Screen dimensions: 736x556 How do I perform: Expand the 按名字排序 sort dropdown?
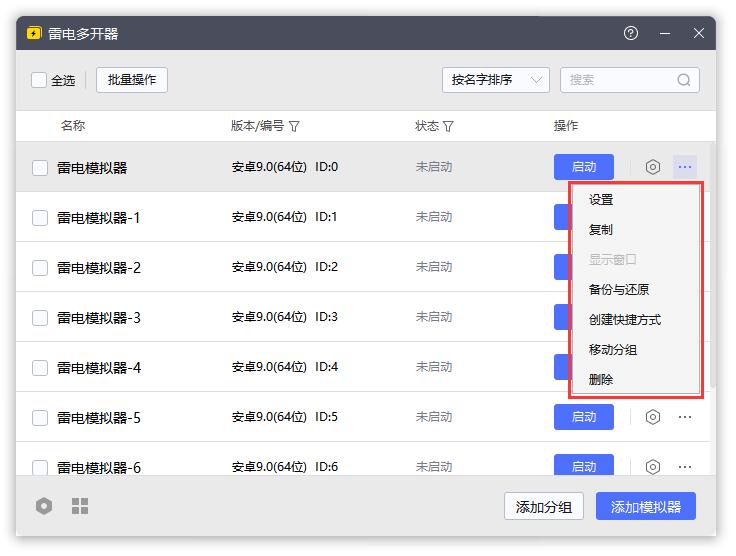(496, 80)
